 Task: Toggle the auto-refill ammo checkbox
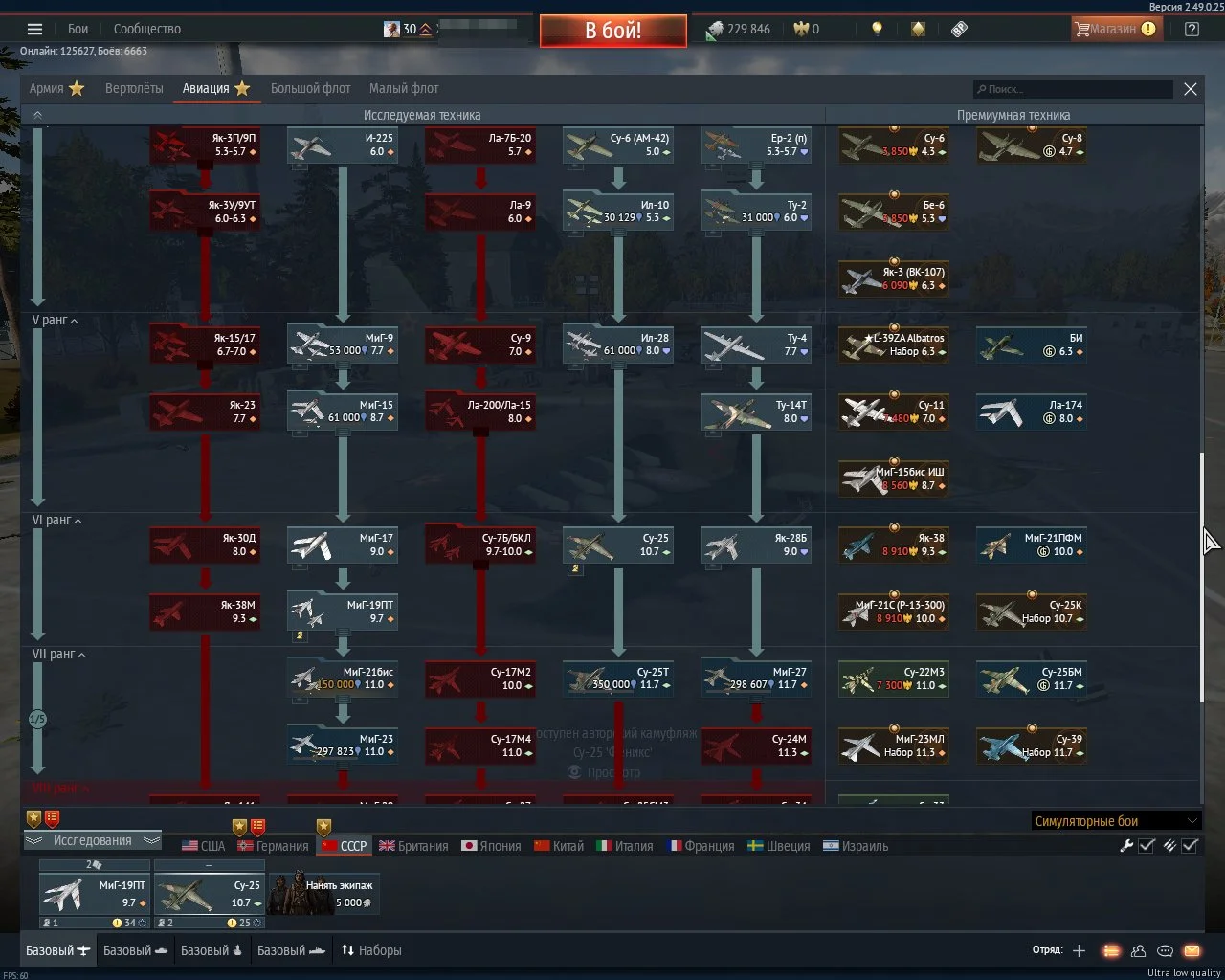[1169, 846]
